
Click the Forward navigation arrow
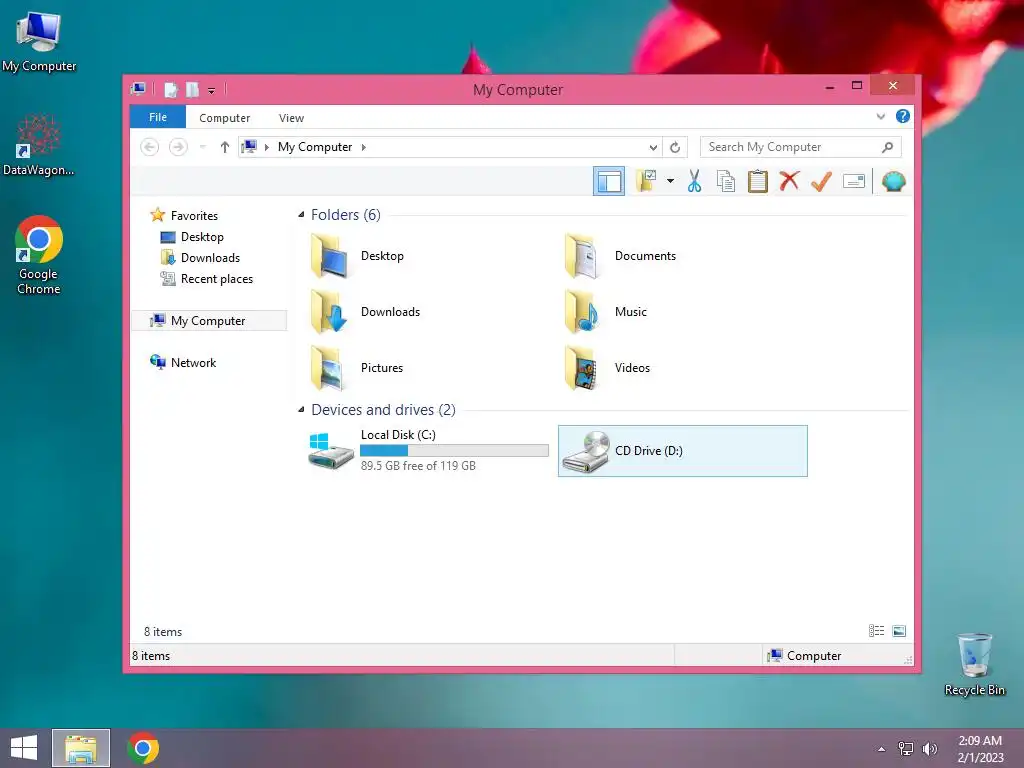(178, 147)
